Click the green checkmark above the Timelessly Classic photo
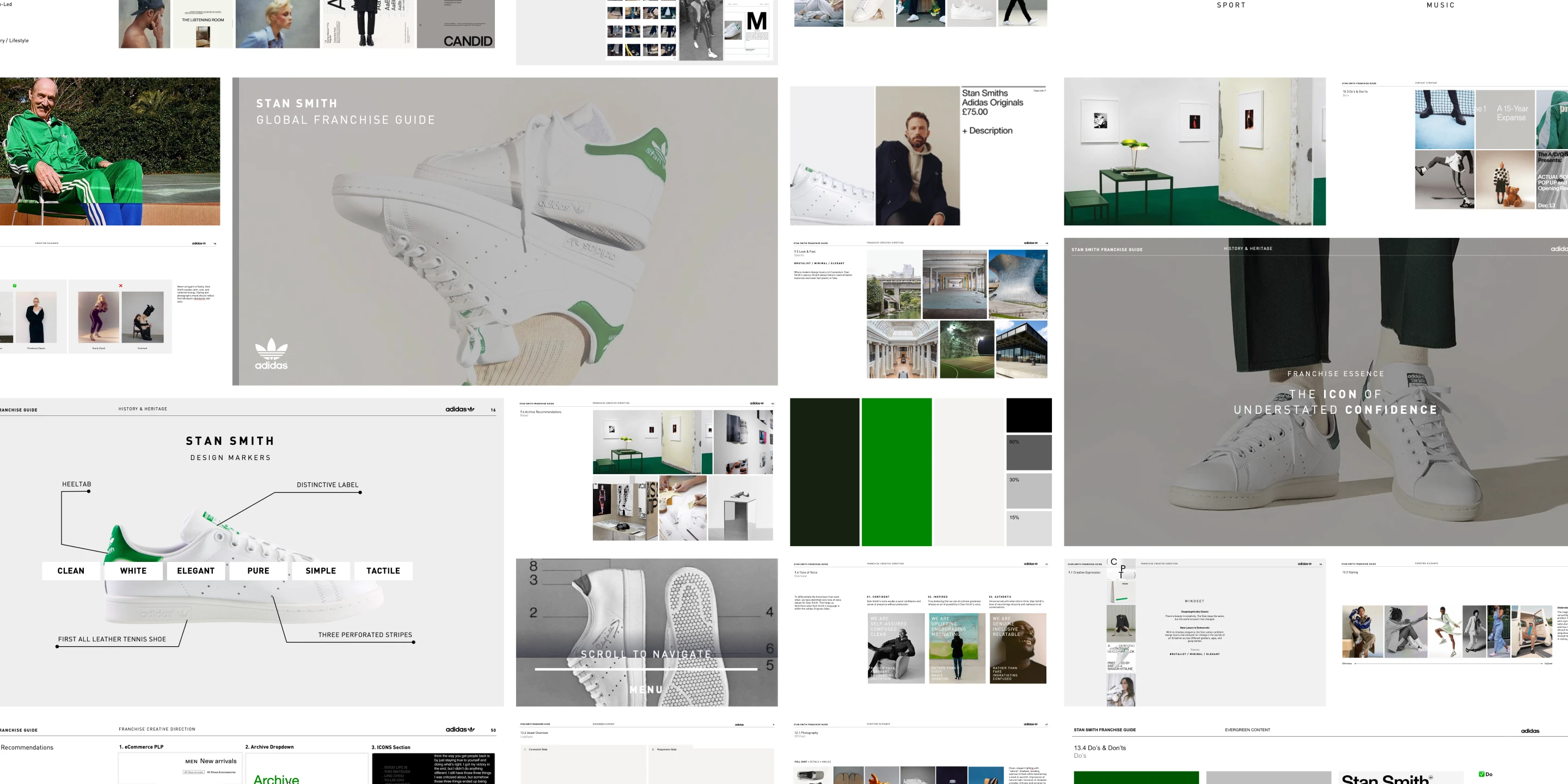Screen dimensions: 1568x784 (x=15, y=285)
